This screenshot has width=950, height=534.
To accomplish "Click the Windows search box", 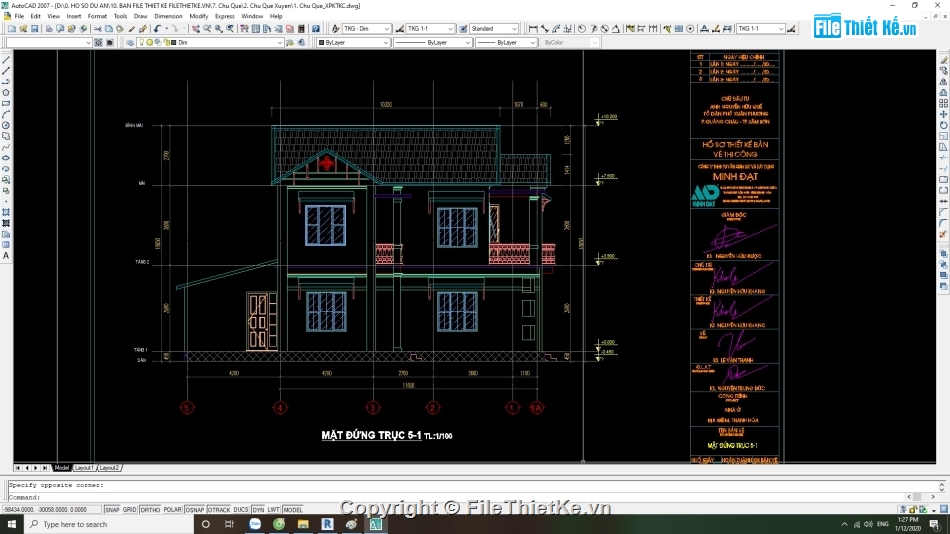I will [x=109, y=524].
